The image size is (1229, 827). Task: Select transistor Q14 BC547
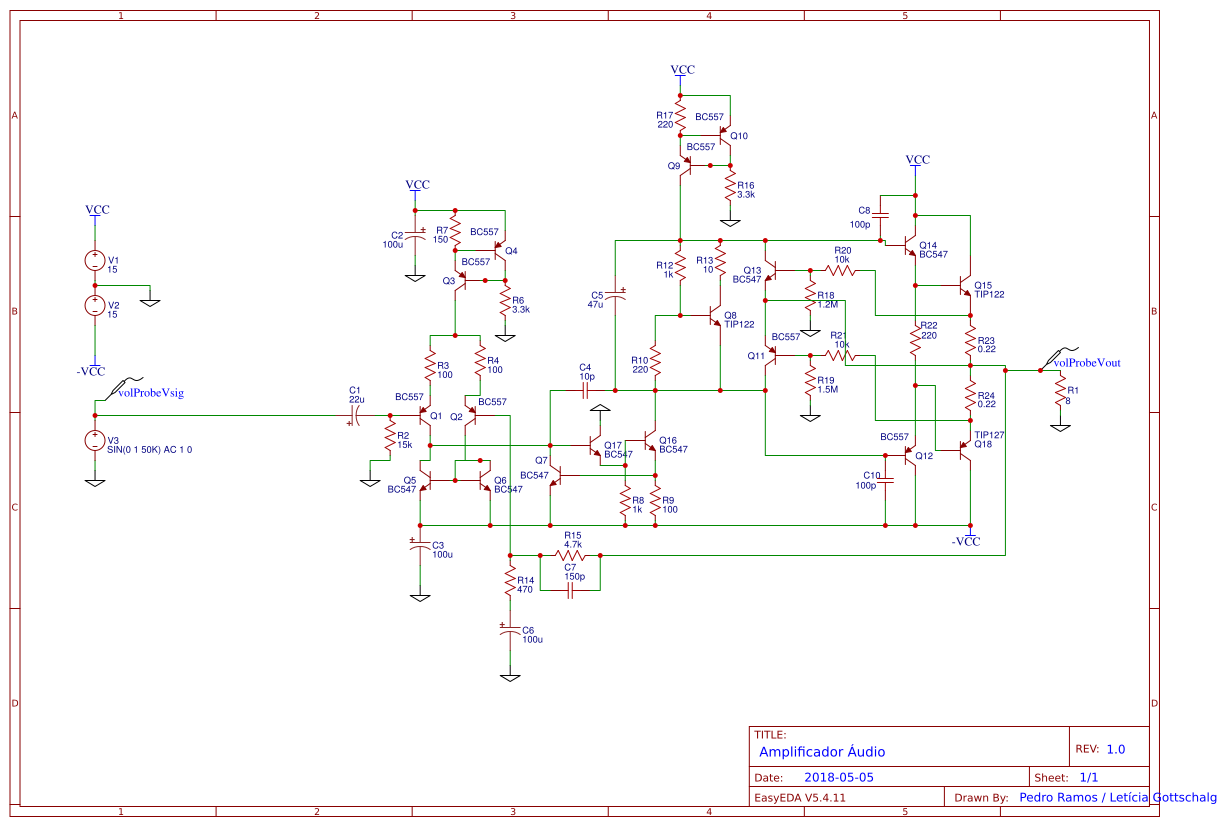[x=912, y=245]
